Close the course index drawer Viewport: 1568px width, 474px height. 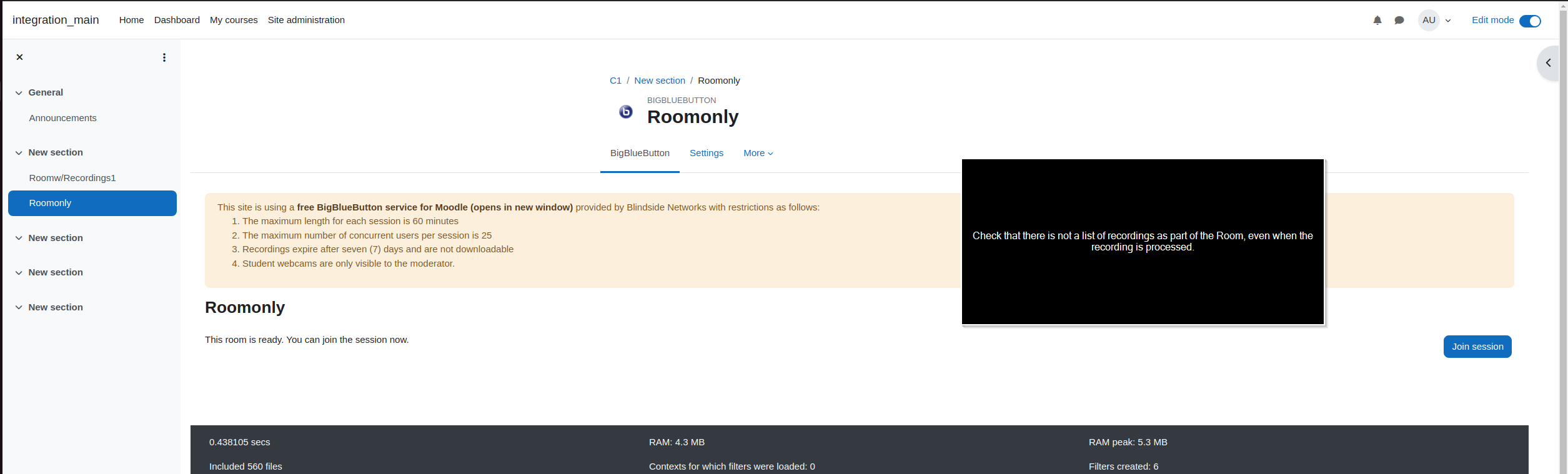19,57
